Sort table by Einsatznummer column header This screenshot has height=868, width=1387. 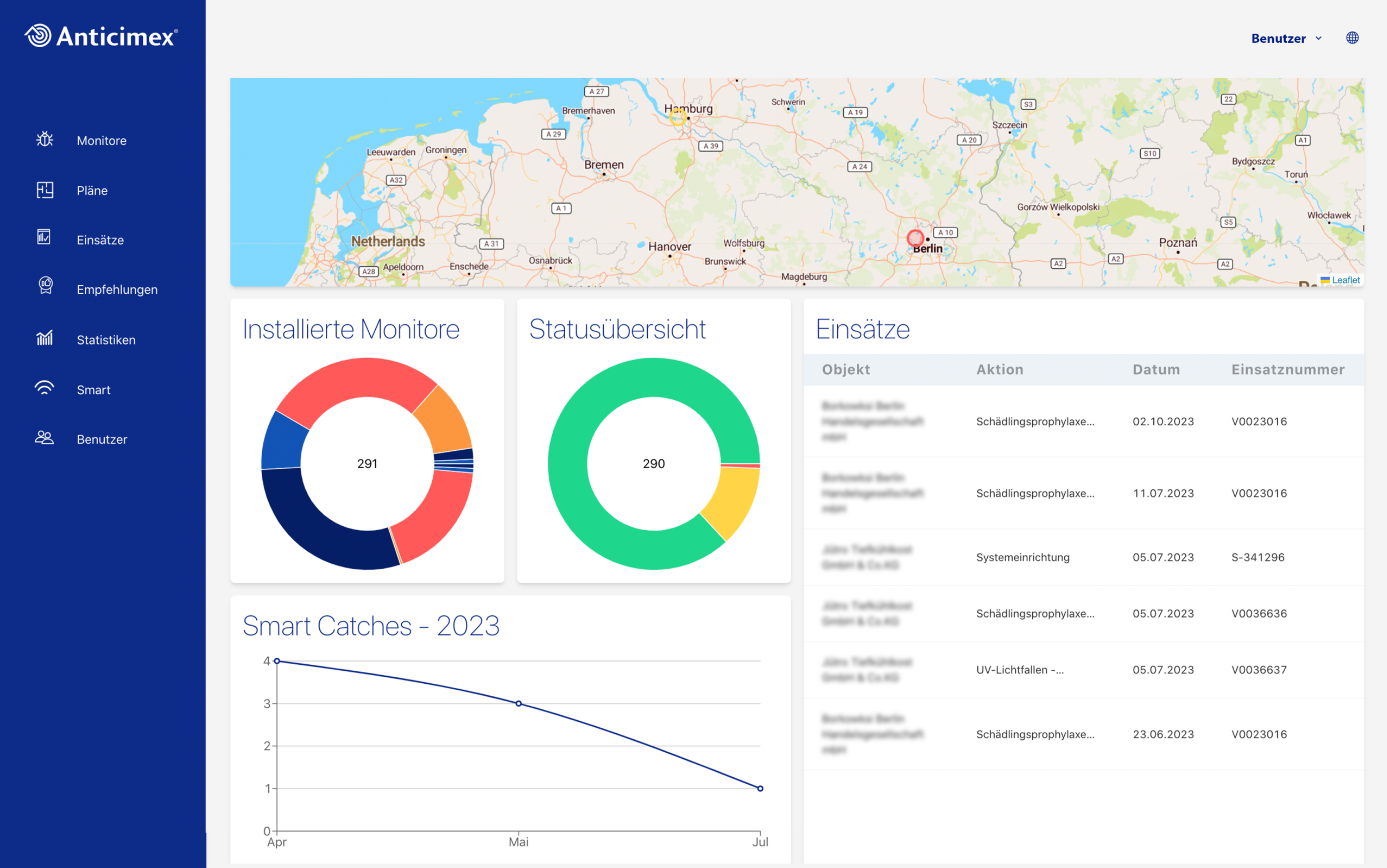click(1288, 369)
